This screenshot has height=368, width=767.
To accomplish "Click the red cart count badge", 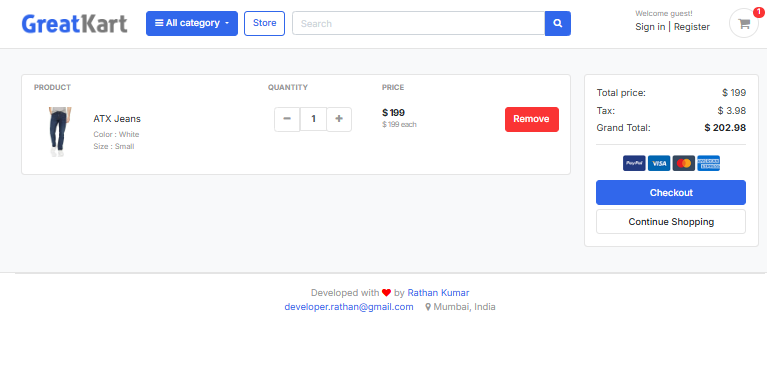I will coord(758,12).
